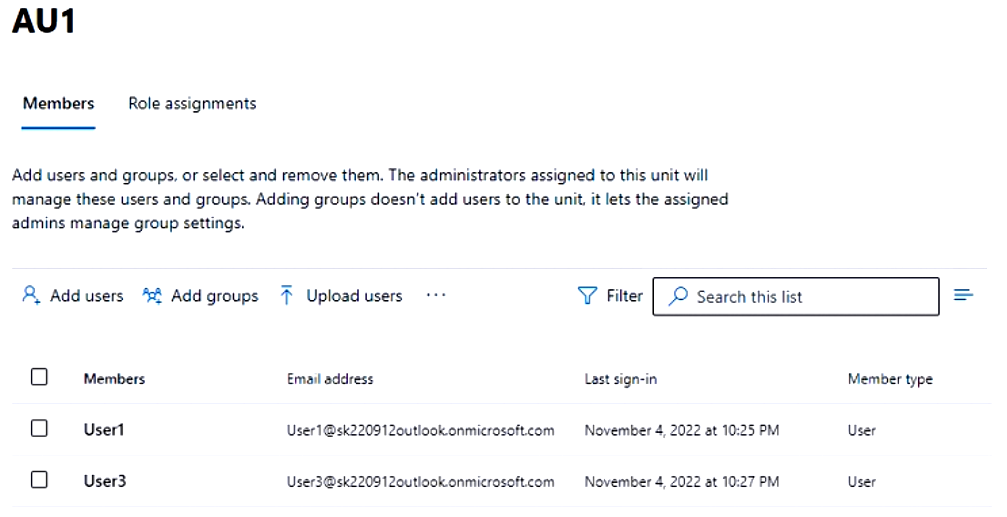This screenshot has height=517, width=1007.
Task: Click the magnifier icon in search box
Action: point(678,296)
